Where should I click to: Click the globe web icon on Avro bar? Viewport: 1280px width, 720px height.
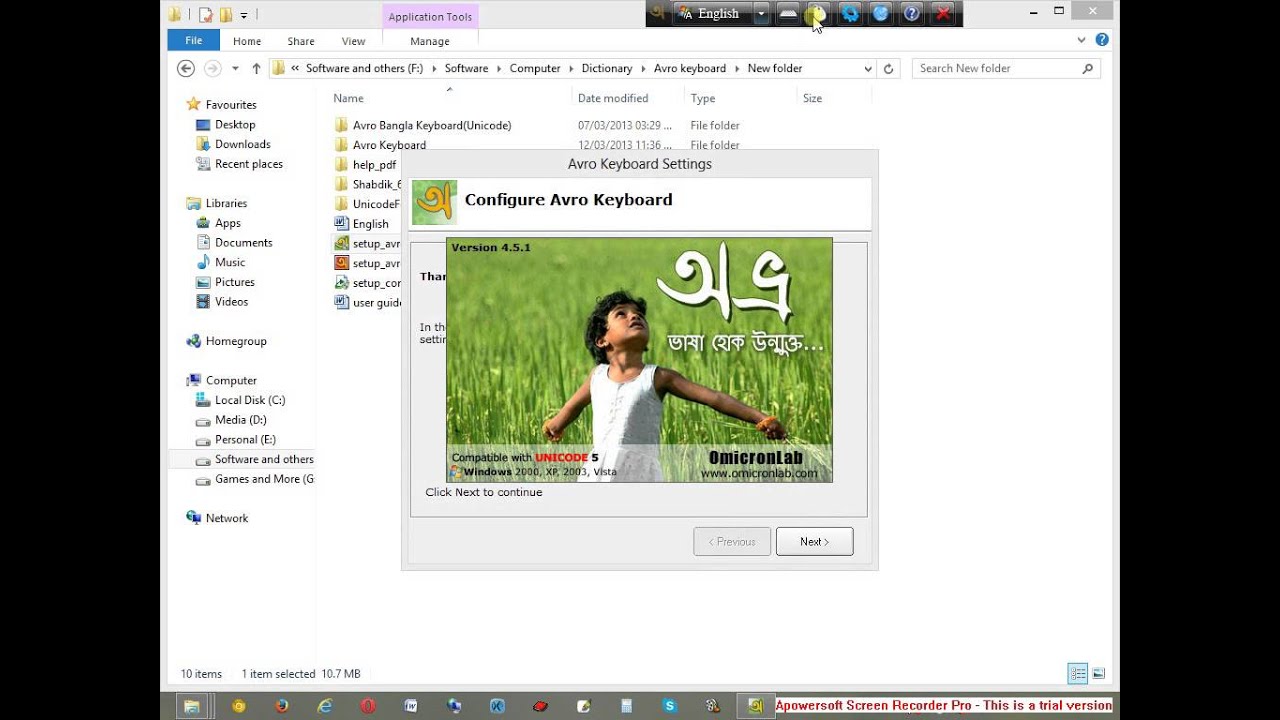(880, 14)
